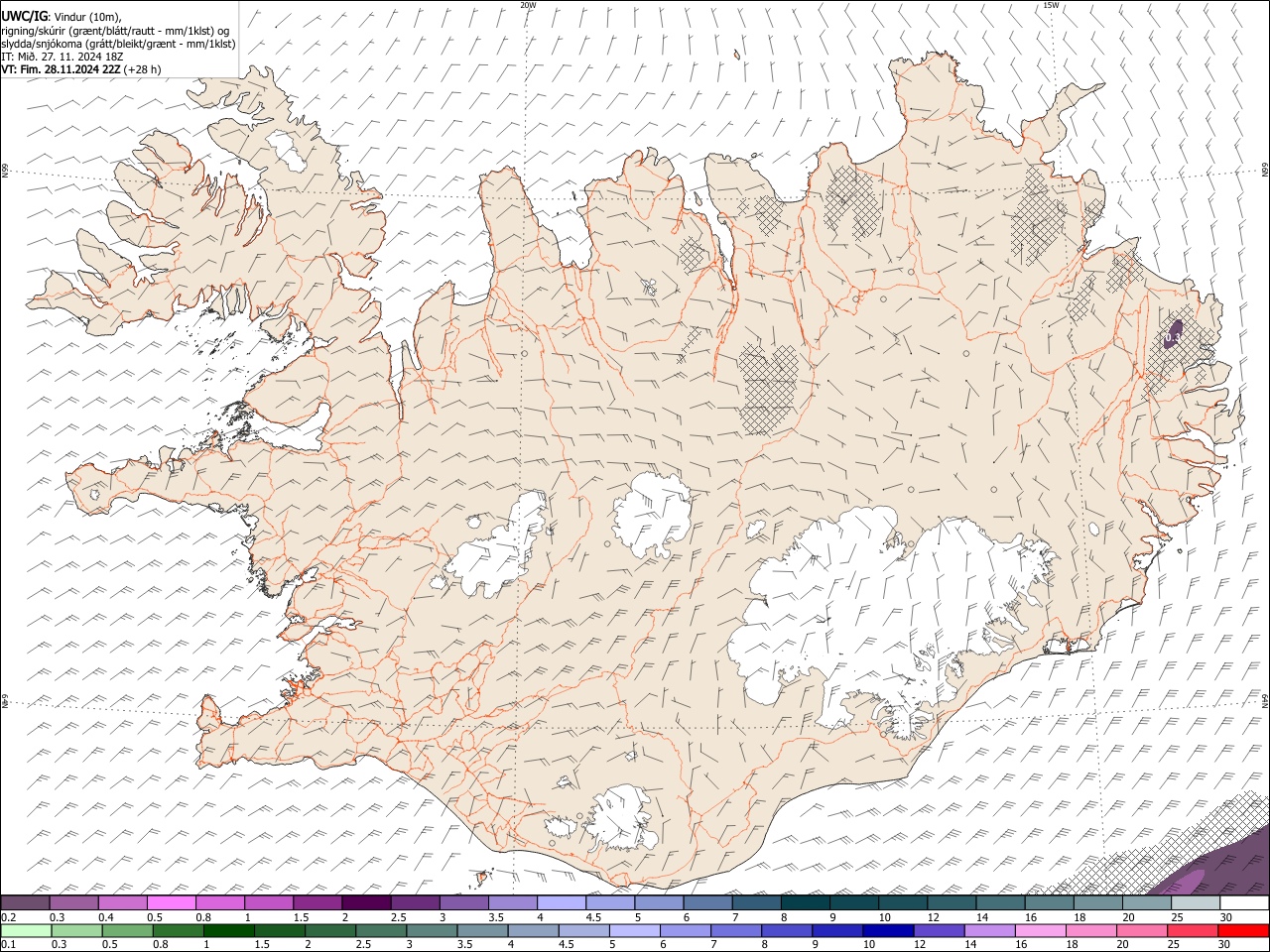Pick the upper scale swatch labeled 10
Image resolution: width=1270 pixels, height=952 pixels.
pyautogui.click(x=902, y=903)
